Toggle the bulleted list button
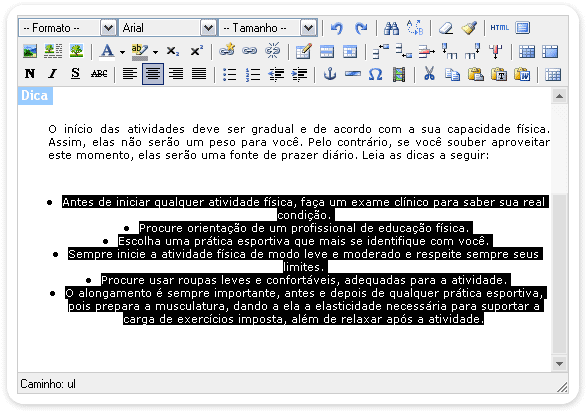 tap(229, 74)
